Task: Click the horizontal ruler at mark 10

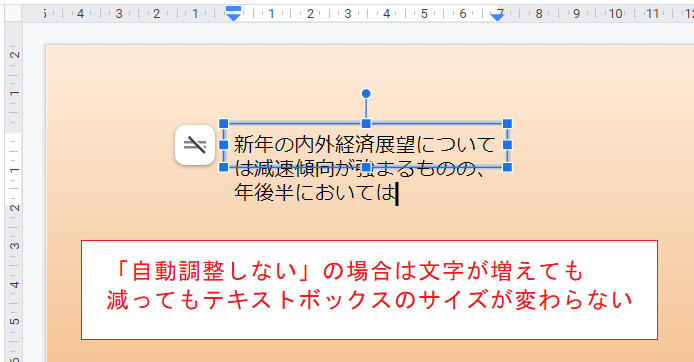Action: point(615,14)
